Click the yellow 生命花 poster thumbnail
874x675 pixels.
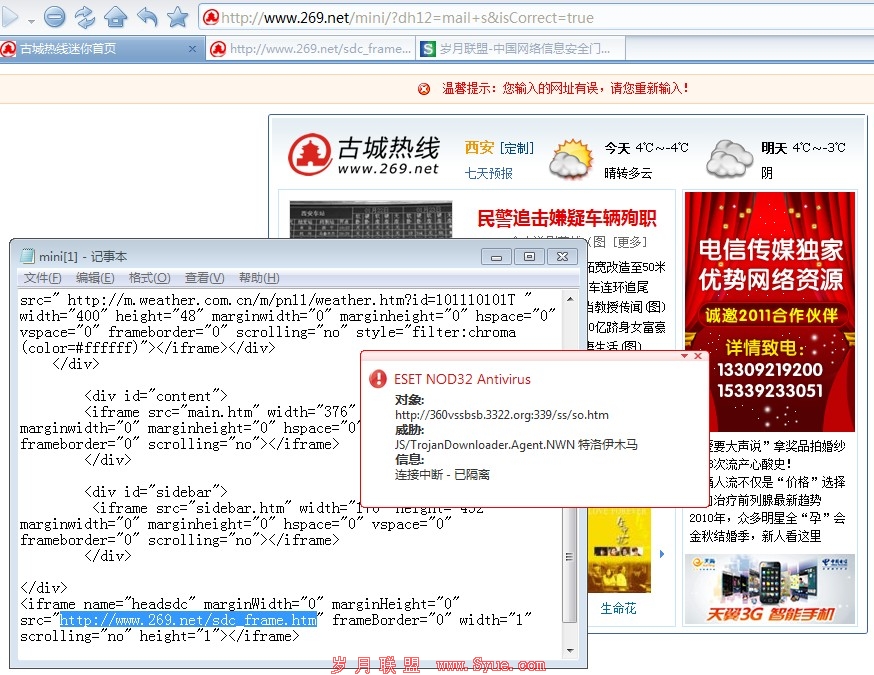tap(619, 550)
